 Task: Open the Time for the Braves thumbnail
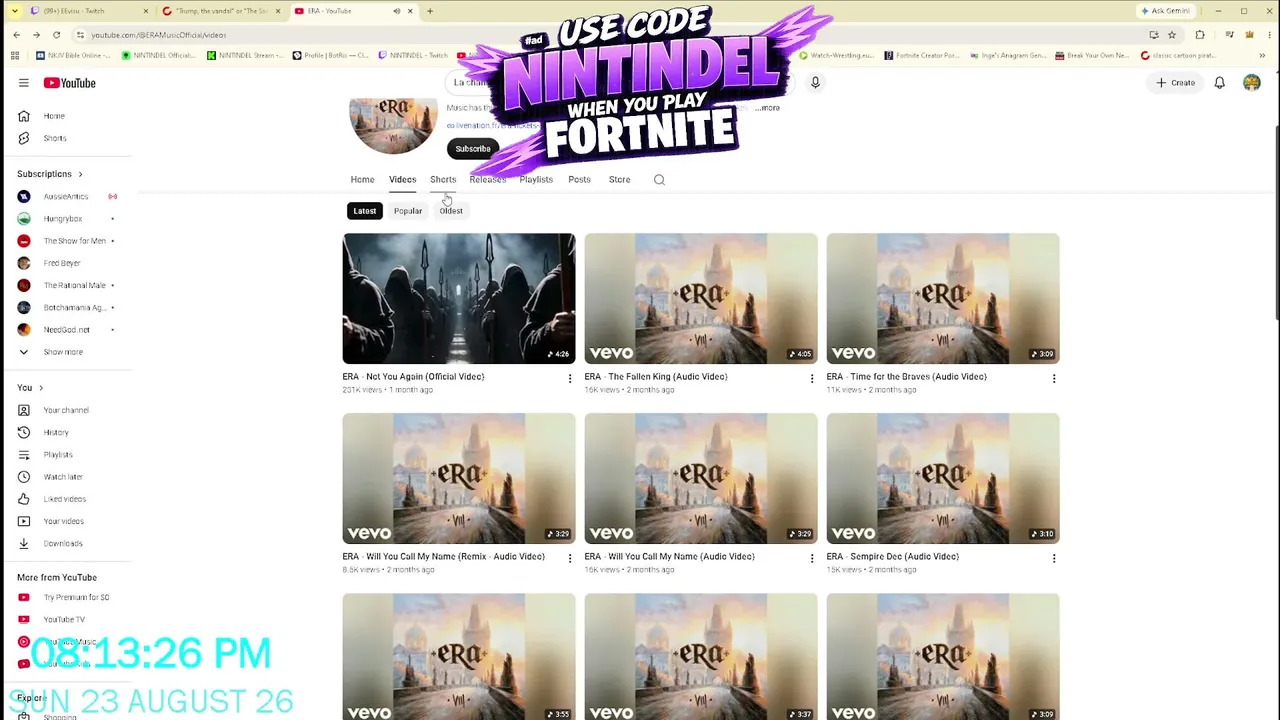tap(943, 299)
